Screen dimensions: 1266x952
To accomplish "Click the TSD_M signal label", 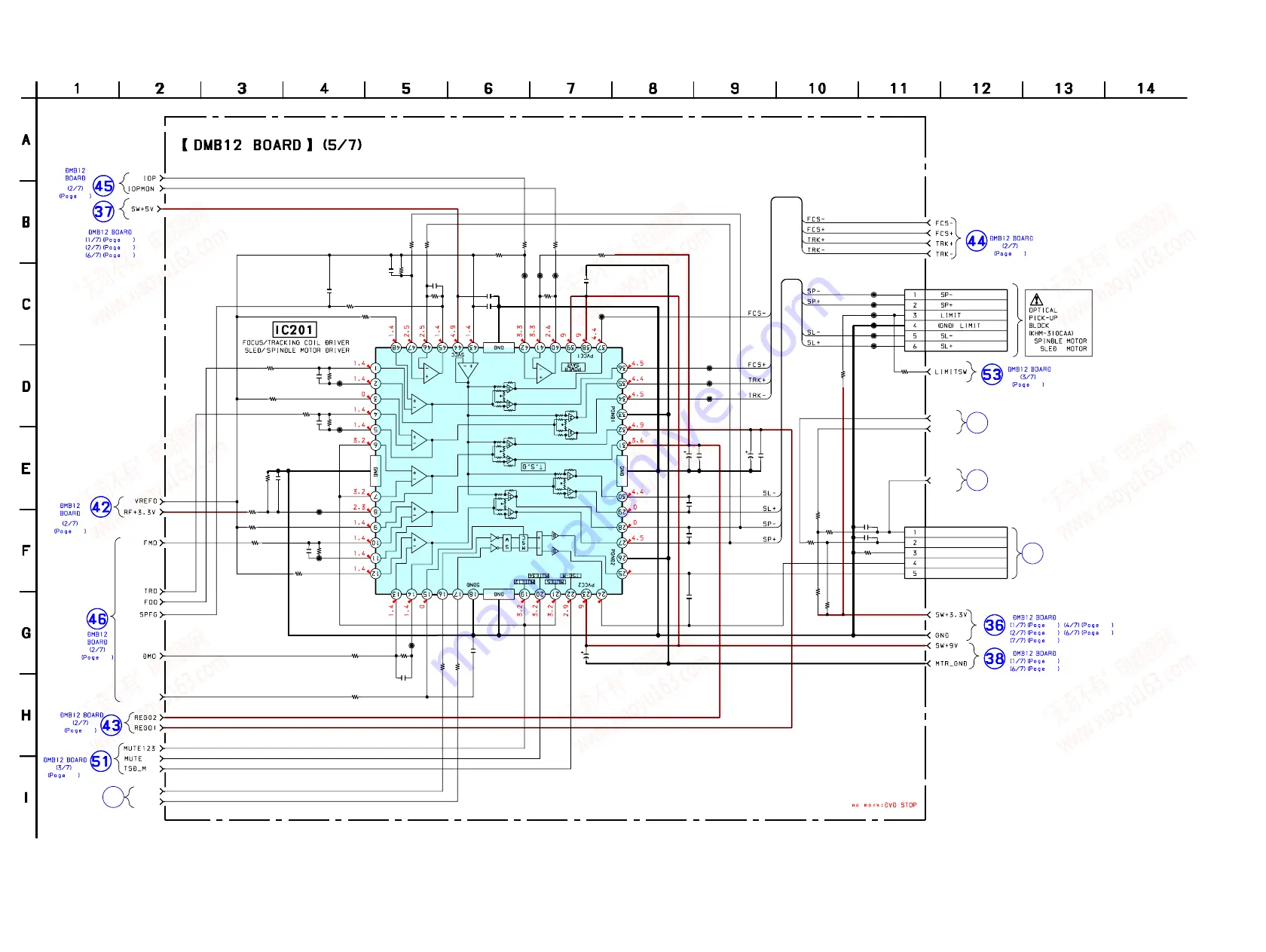I will [135, 769].
